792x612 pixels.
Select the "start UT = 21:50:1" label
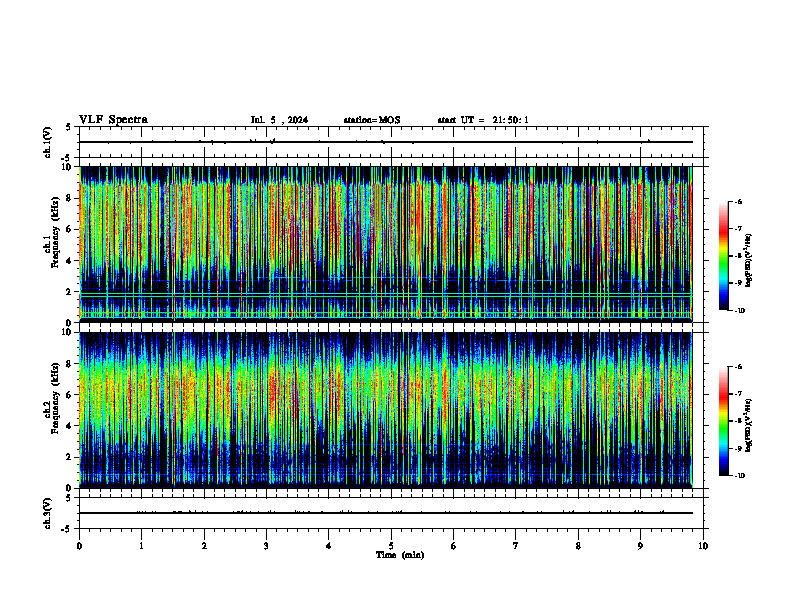click(483, 120)
